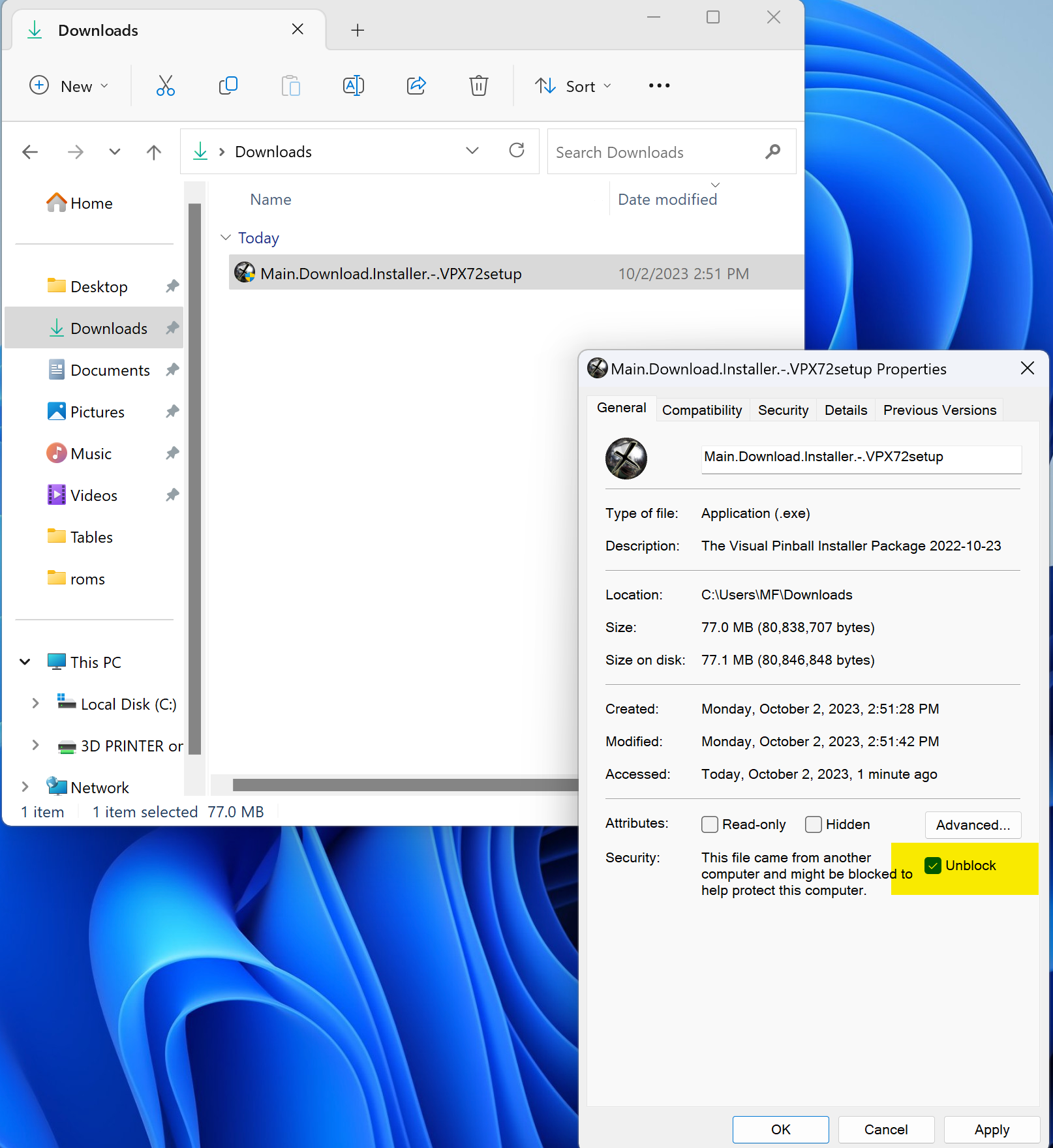Open the Details tab
The height and width of the screenshot is (1148, 1053).
[x=845, y=410]
